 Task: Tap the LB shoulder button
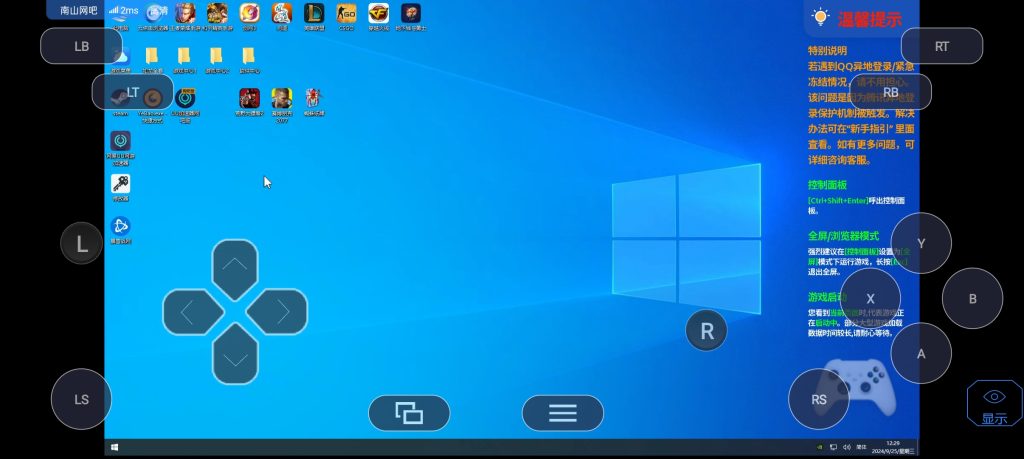[x=82, y=46]
